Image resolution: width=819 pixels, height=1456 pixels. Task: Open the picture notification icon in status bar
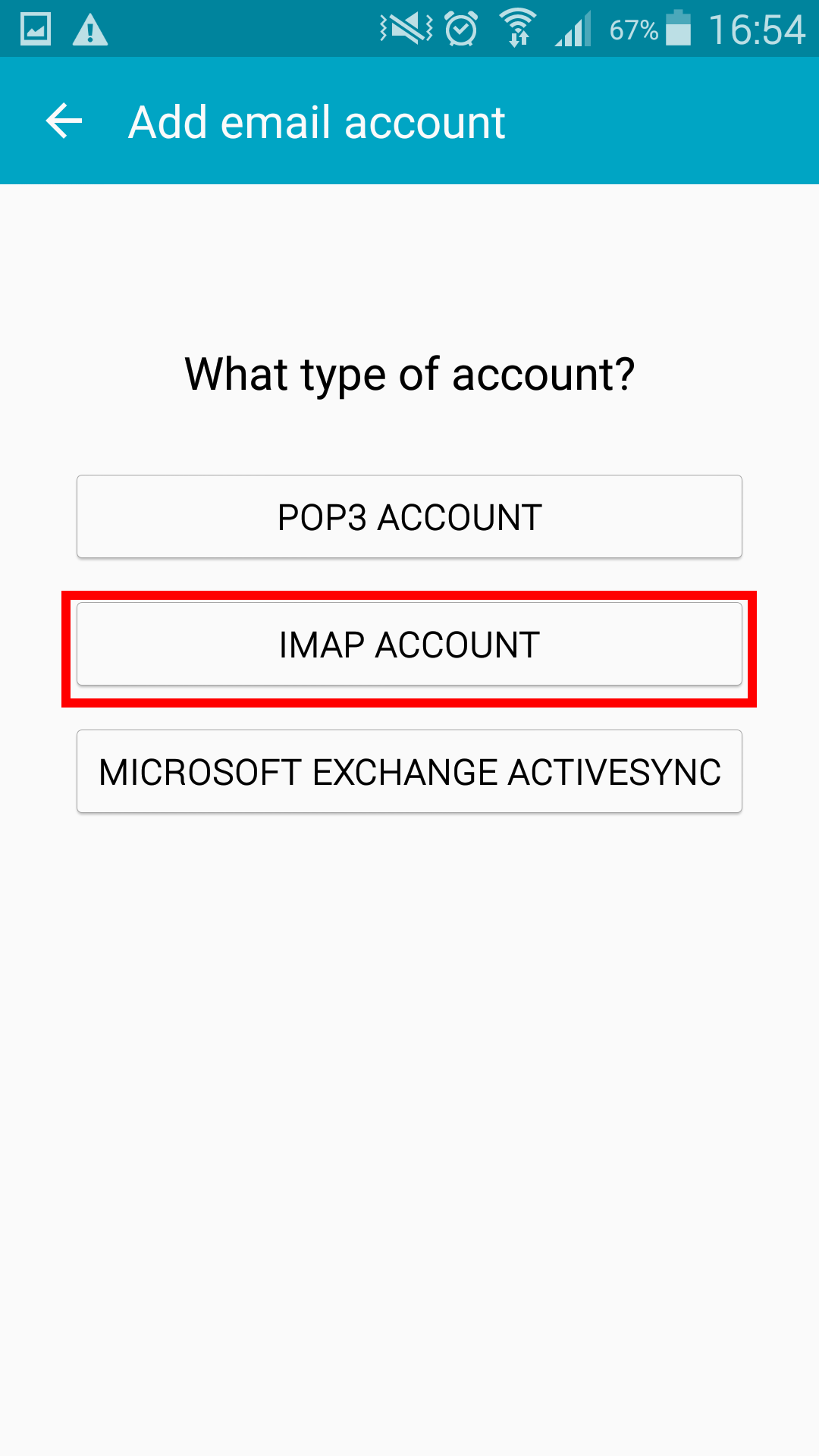(x=35, y=30)
